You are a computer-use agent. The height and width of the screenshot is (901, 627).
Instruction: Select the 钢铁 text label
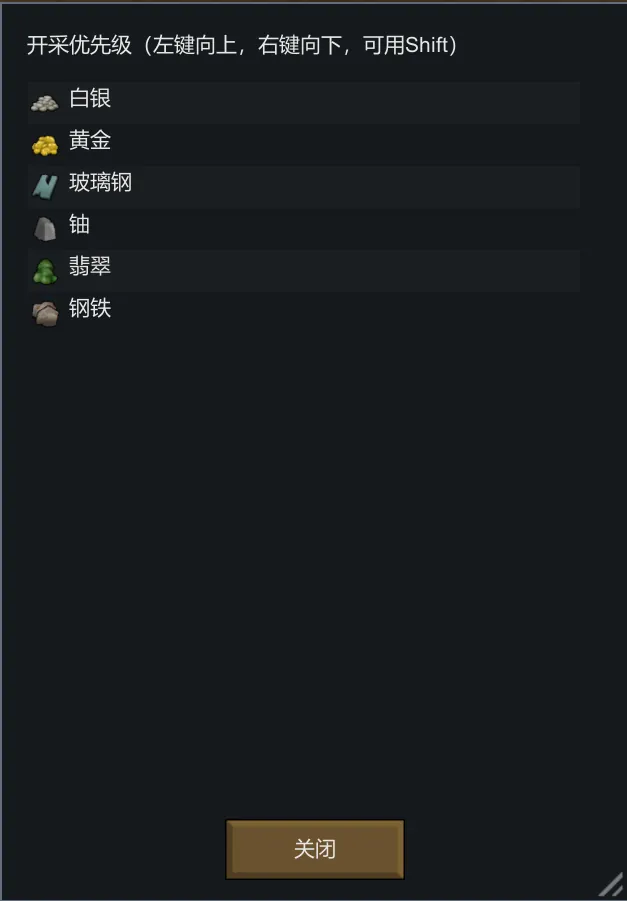(x=90, y=309)
